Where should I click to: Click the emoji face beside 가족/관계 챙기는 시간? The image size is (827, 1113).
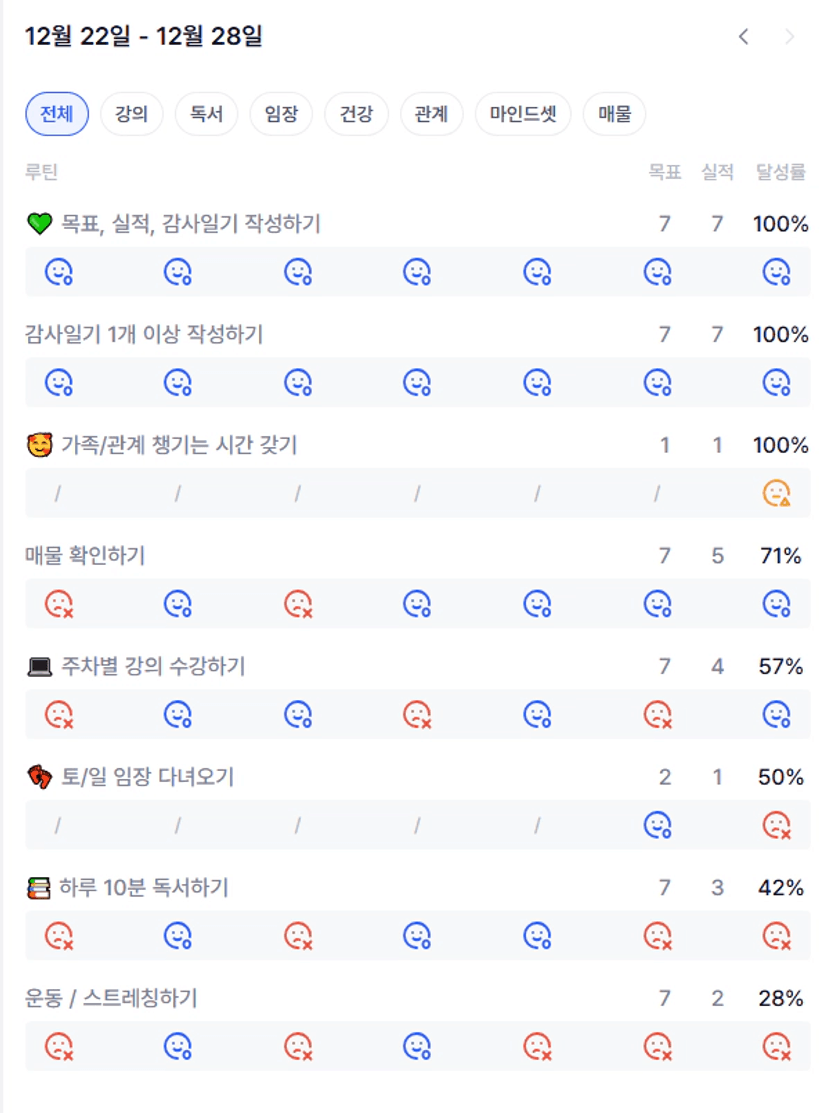[39, 446]
